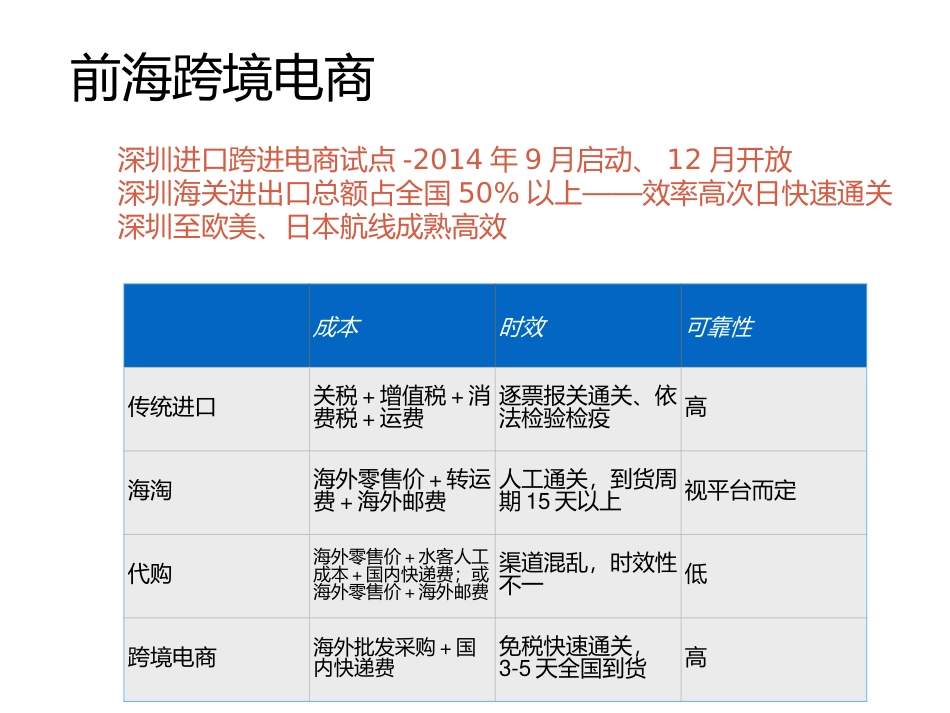This screenshot has width=950, height=713.
Task: Click the 可靠性 column header
Action: click(774, 326)
